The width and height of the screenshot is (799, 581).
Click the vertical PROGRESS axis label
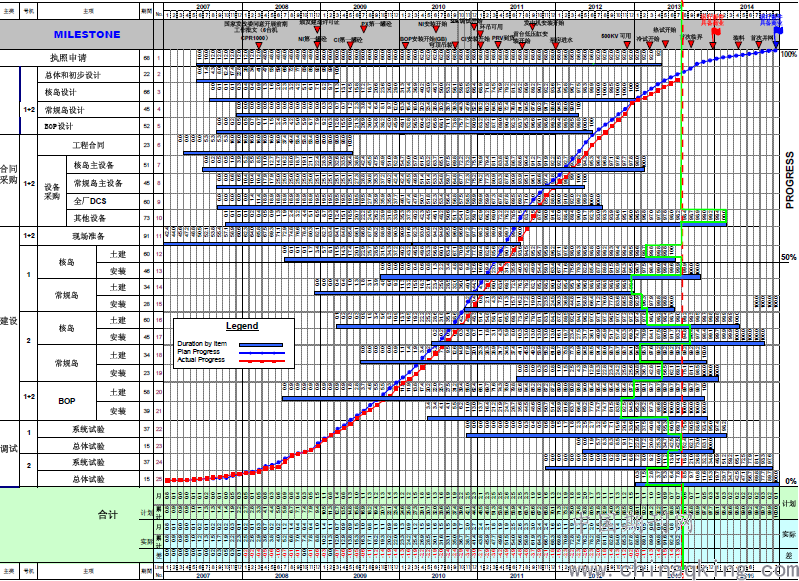789,180
